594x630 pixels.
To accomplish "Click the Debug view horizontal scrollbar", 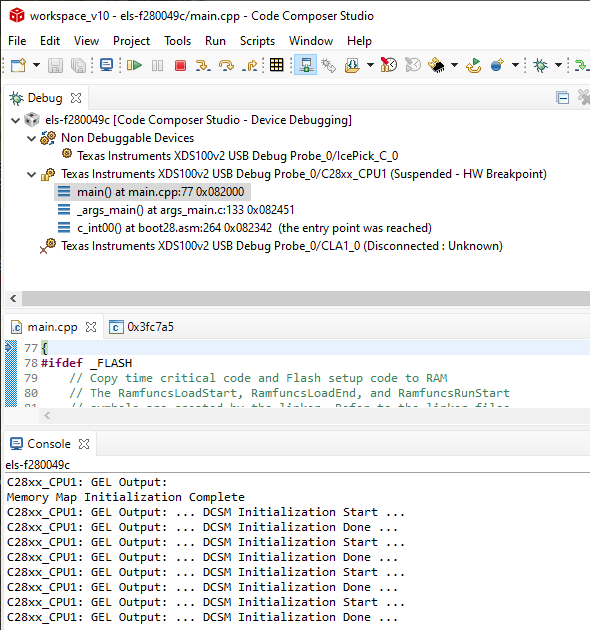I will pos(306,299).
